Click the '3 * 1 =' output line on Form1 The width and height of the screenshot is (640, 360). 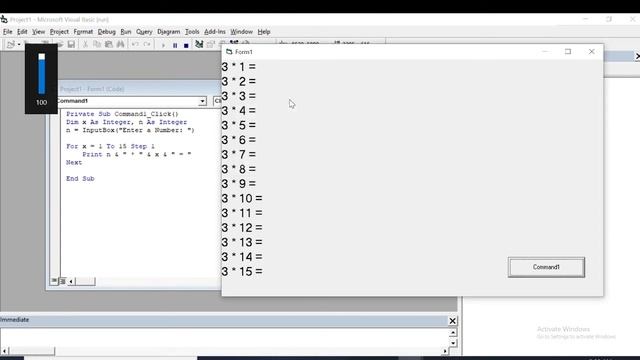[238, 67]
